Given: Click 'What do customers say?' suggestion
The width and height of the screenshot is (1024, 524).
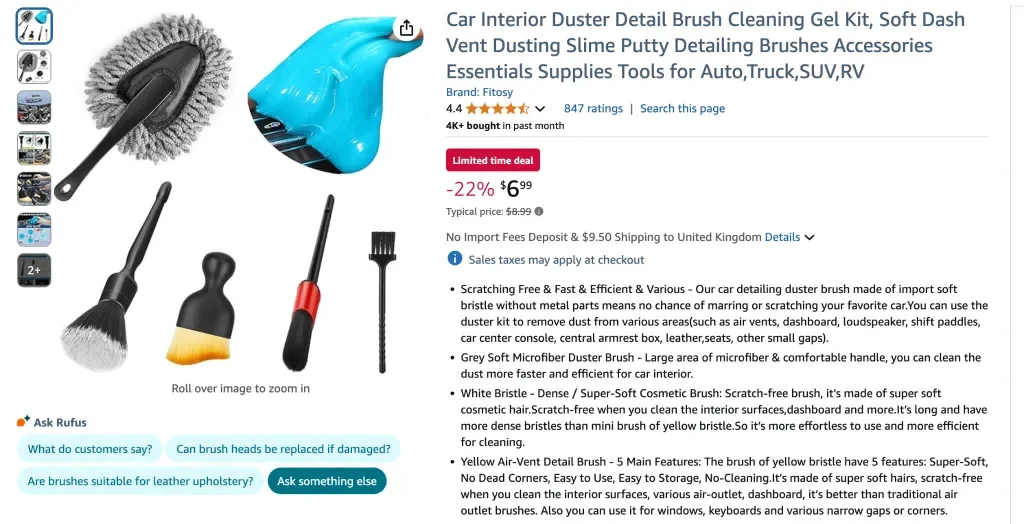Looking at the screenshot, I should (x=89, y=449).
